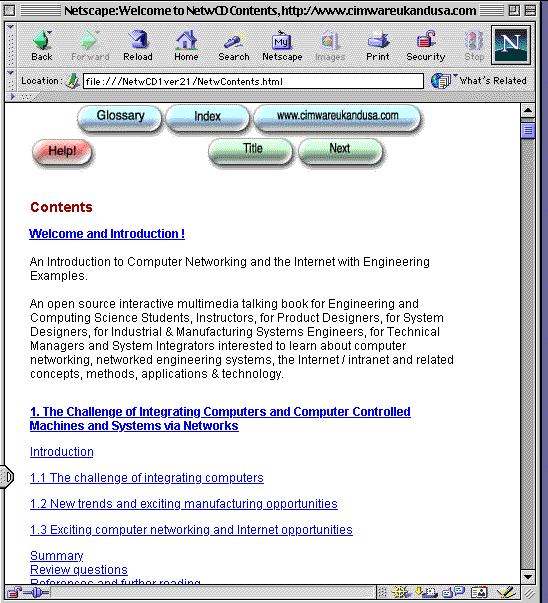Expand the collapsed personal toolbar
The height and width of the screenshot is (603, 548).
tap(13, 97)
